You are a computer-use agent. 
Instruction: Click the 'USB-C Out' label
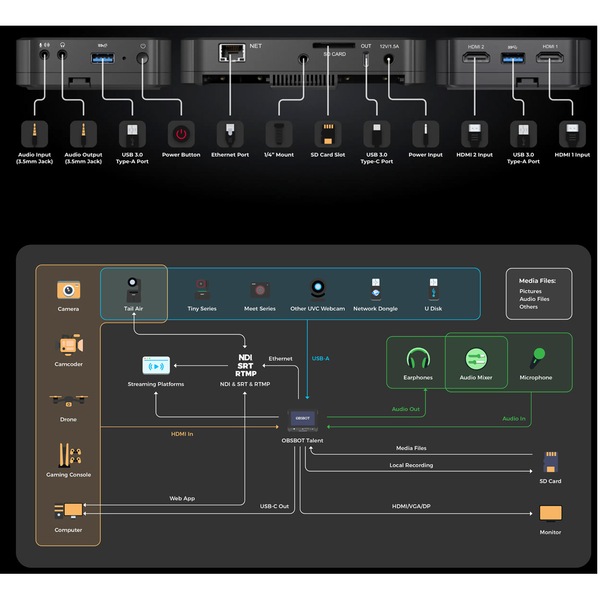click(274, 506)
